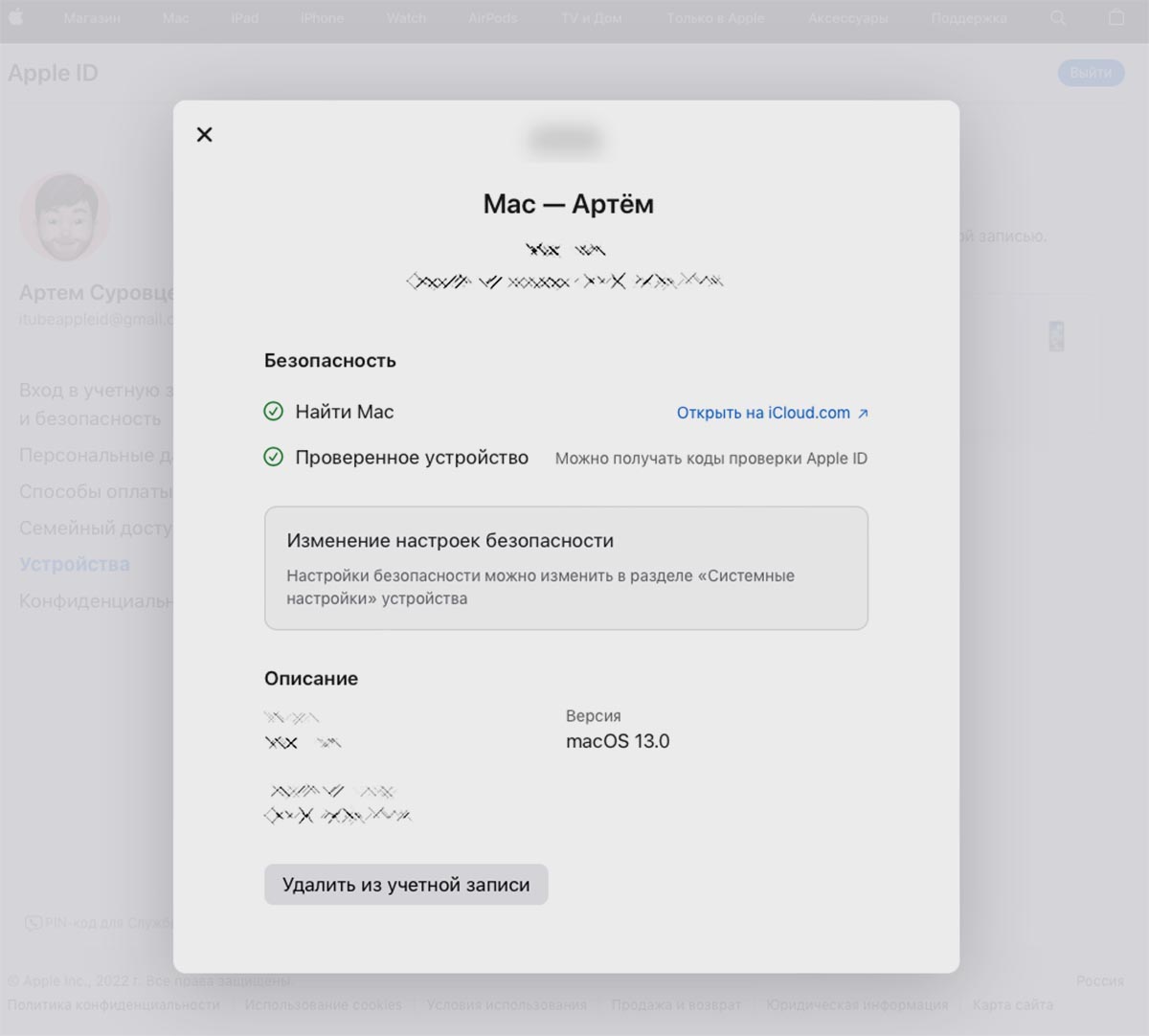Open the 'iPhone' navigation menu item
The image size is (1149, 1036).
[x=322, y=18]
